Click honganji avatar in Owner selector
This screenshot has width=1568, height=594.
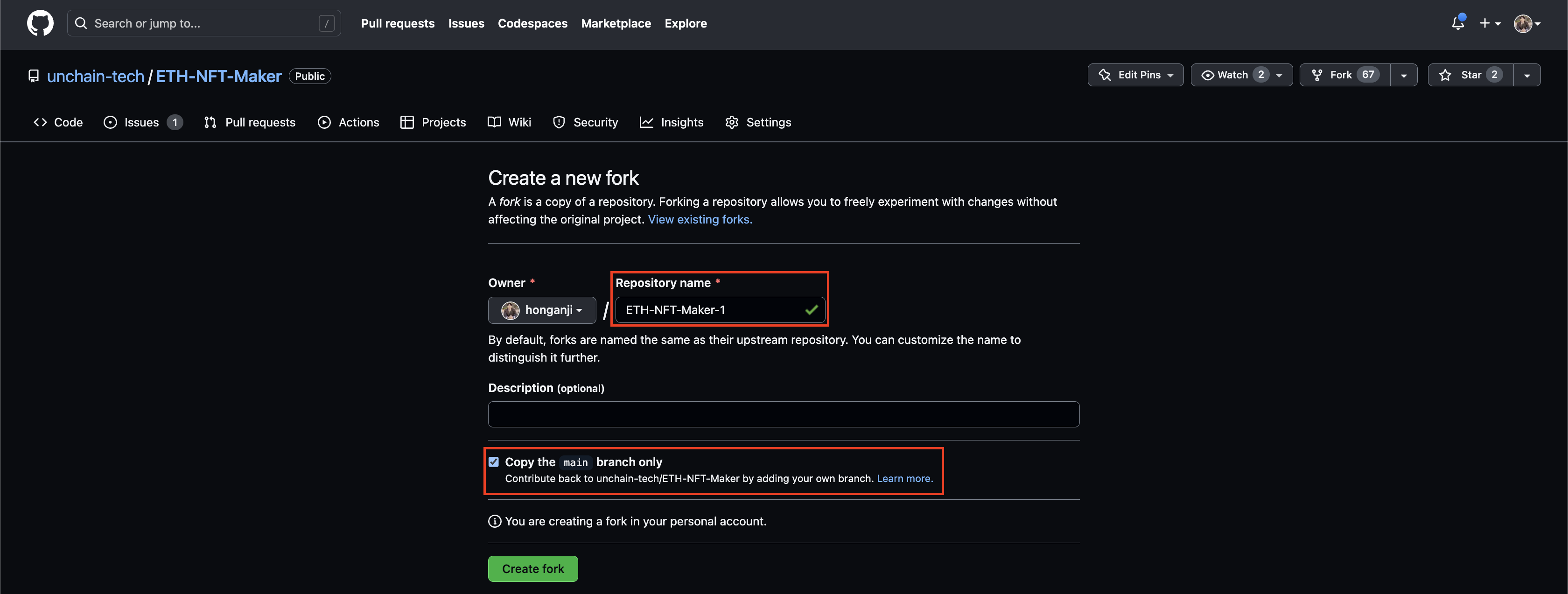(x=510, y=310)
